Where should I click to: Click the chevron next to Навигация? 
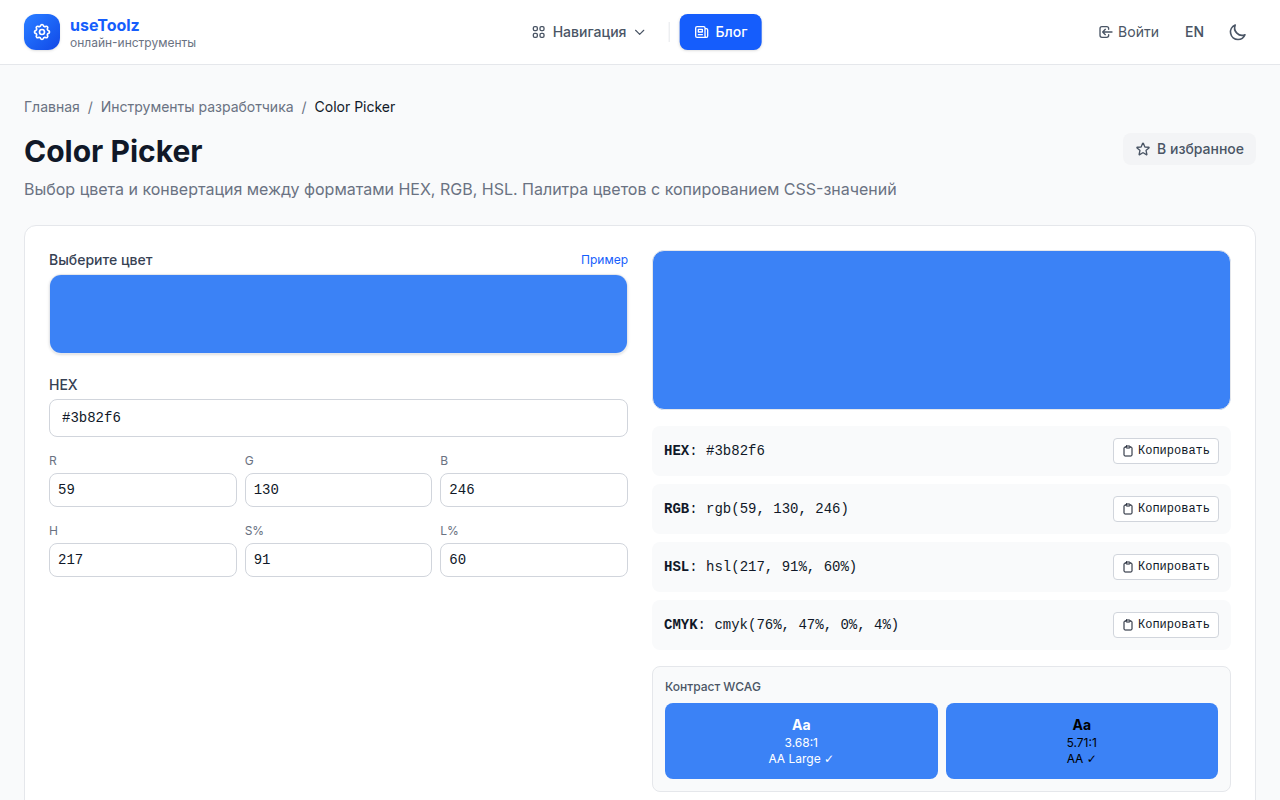640,32
